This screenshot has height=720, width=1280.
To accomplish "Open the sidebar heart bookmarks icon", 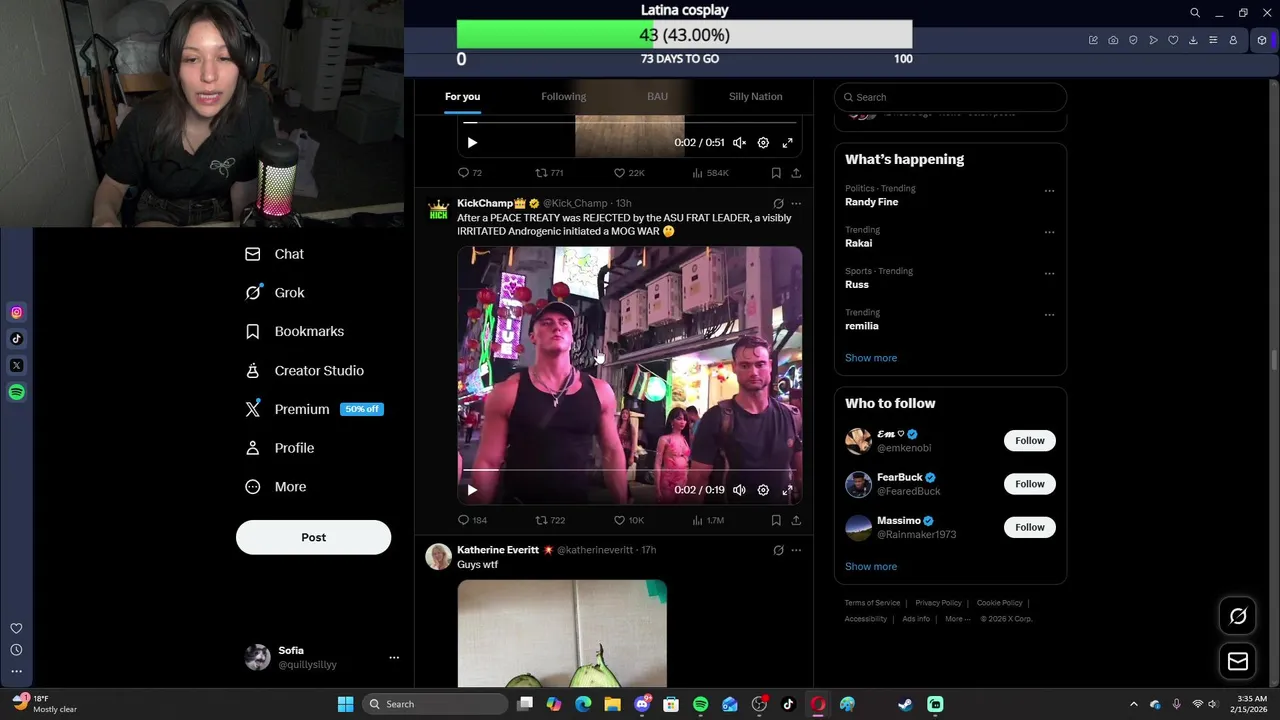I will tap(16, 628).
